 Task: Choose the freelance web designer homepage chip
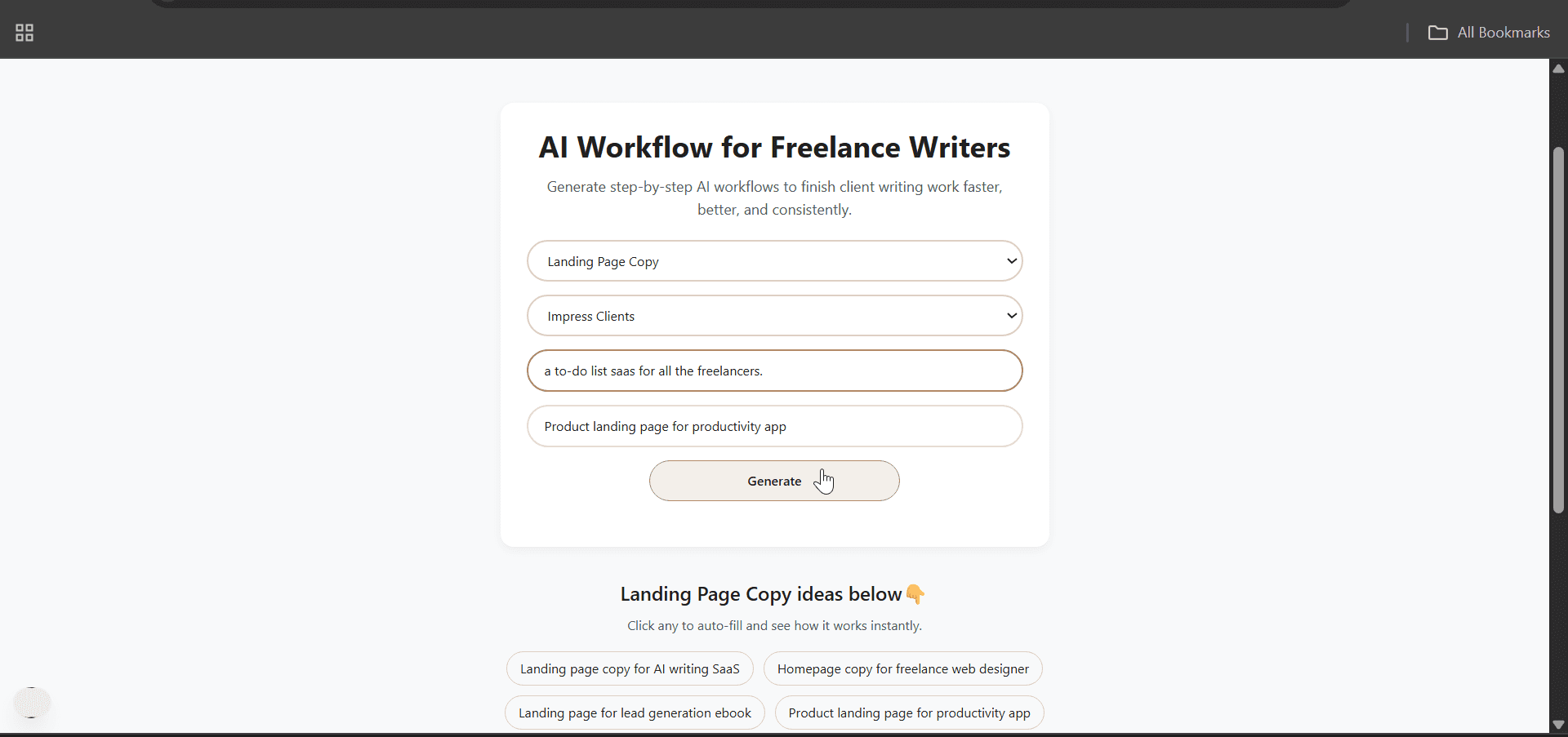[902, 669]
